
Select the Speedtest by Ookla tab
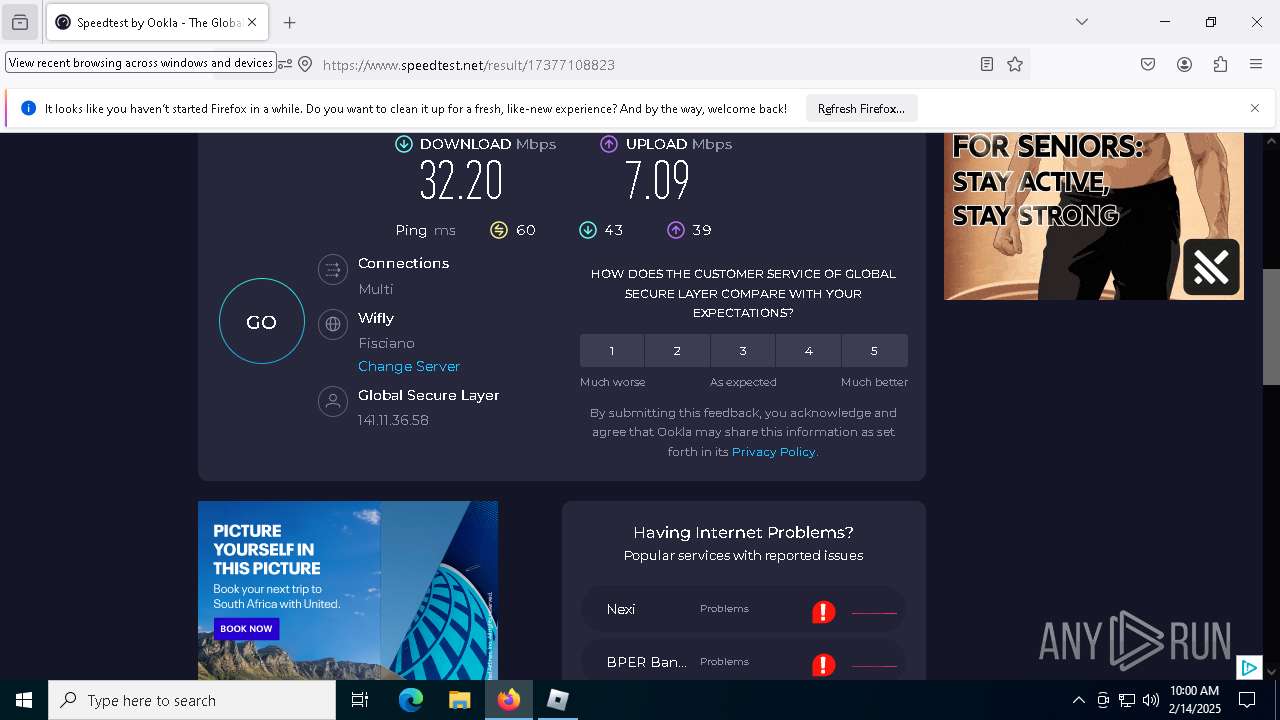155,22
